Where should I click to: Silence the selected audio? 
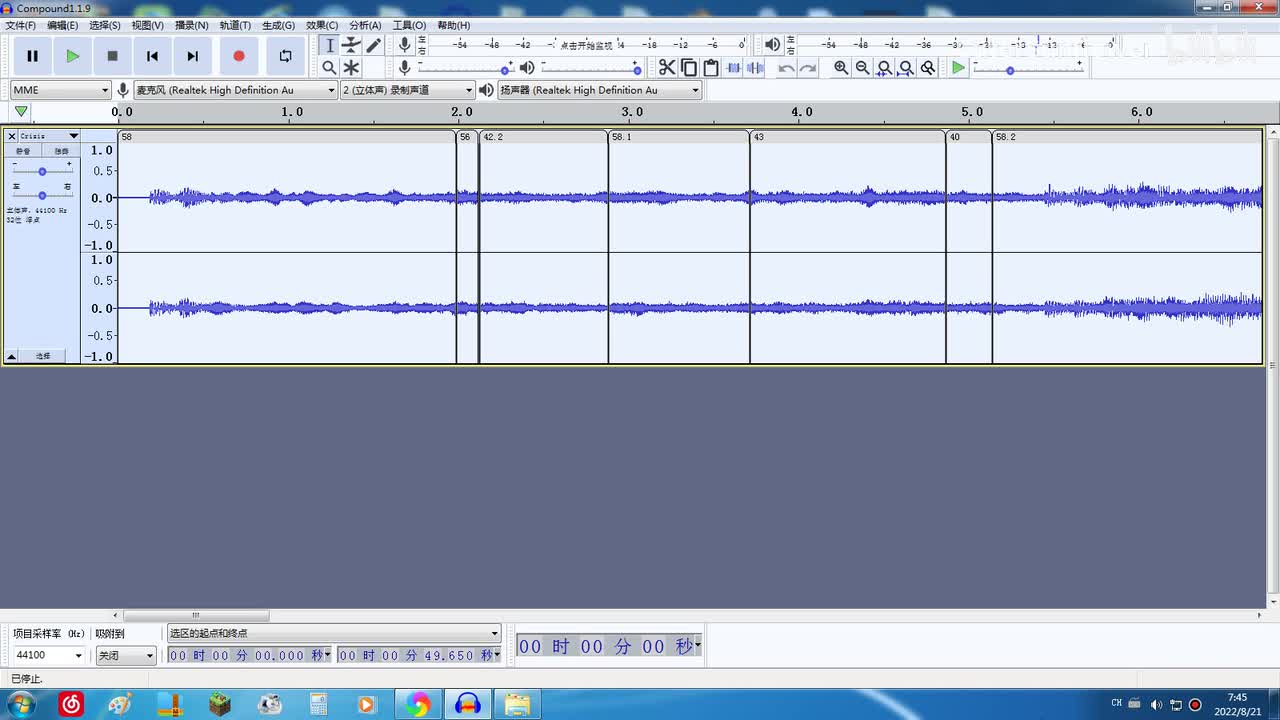[755, 67]
